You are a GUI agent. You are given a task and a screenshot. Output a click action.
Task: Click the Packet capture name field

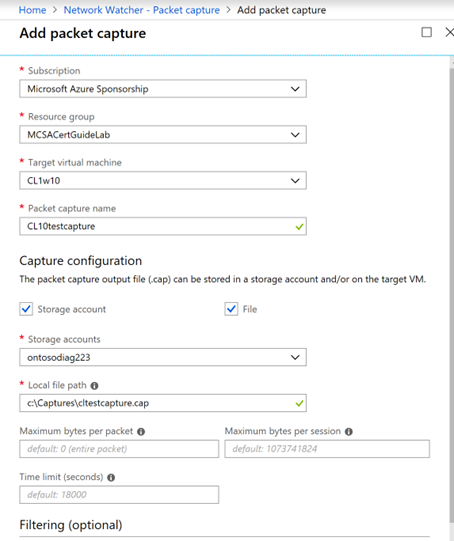point(163,226)
